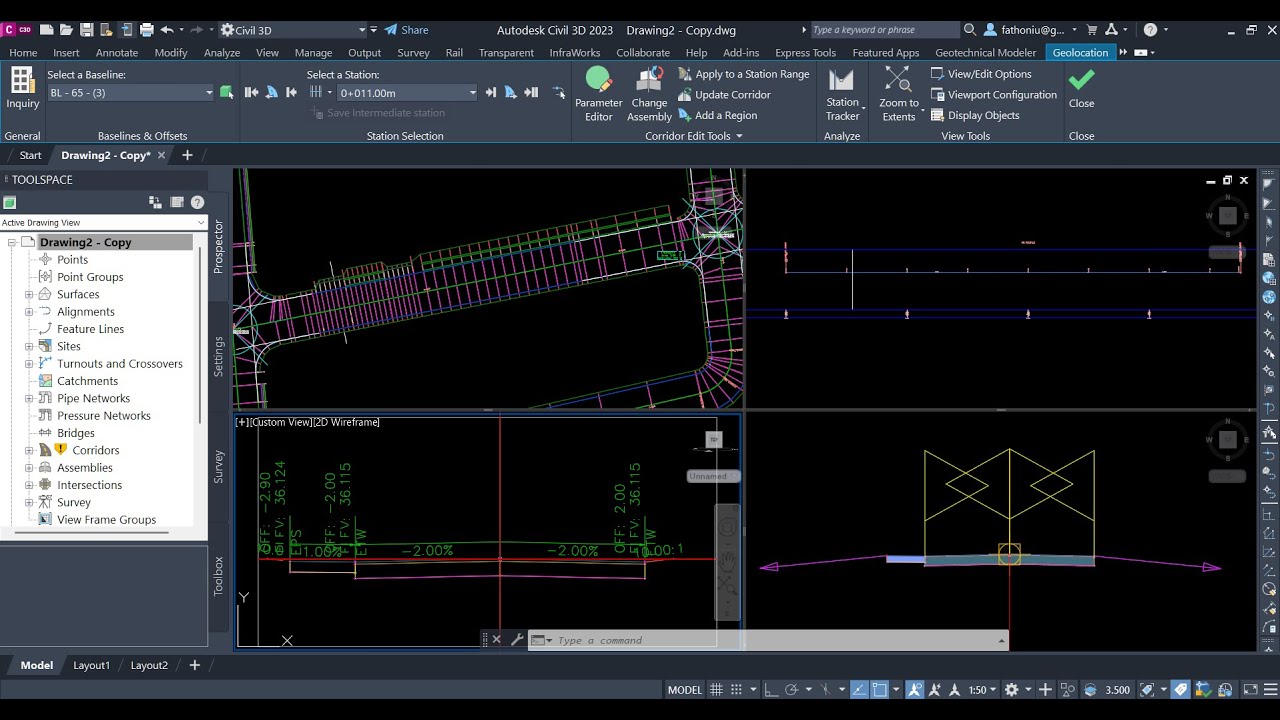Screen dimensions: 1280x720
Task: Open the Select a Baseline dropdown
Action: click(131, 93)
